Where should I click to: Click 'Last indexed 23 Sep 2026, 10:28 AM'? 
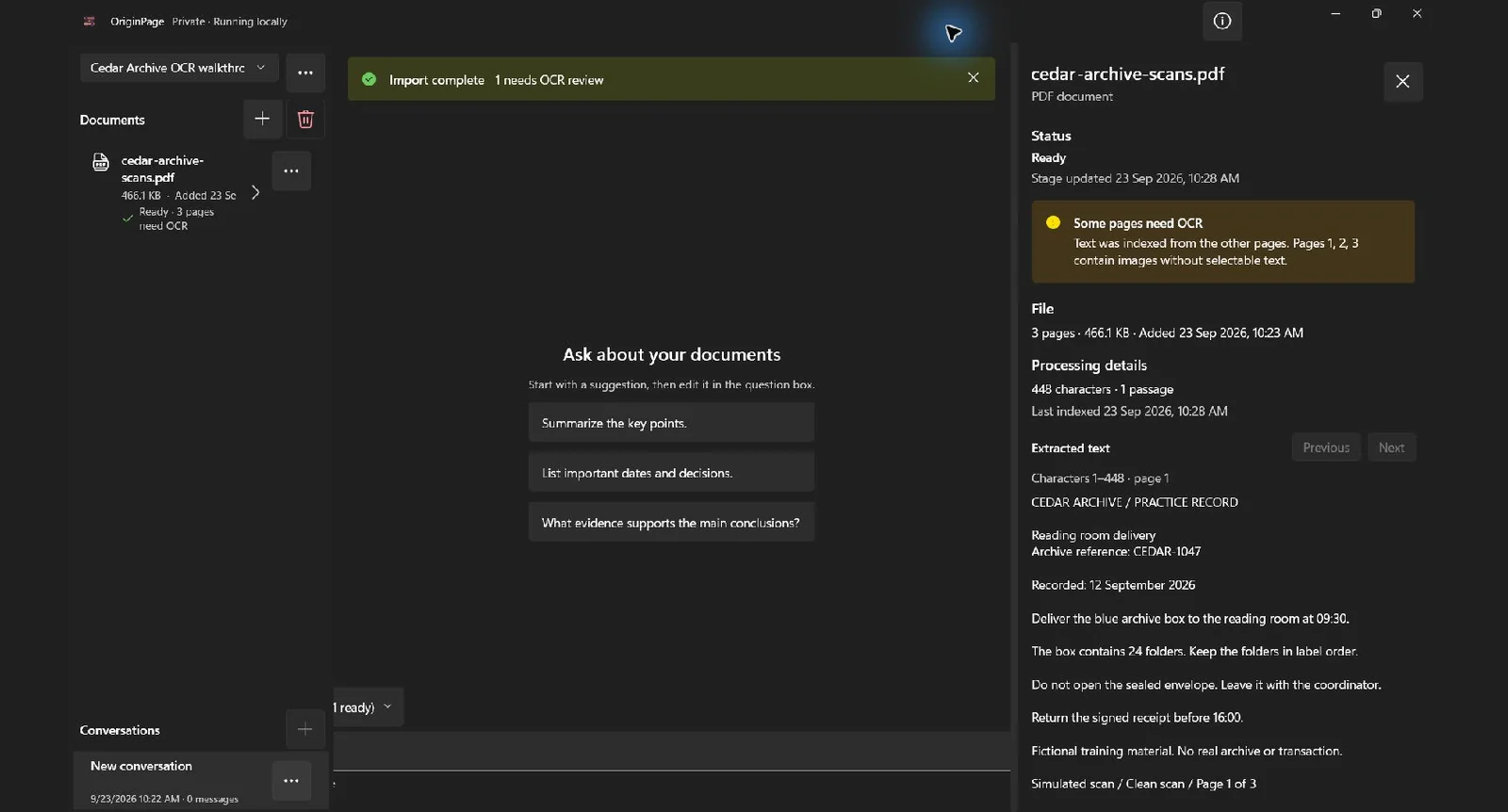point(1129,412)
